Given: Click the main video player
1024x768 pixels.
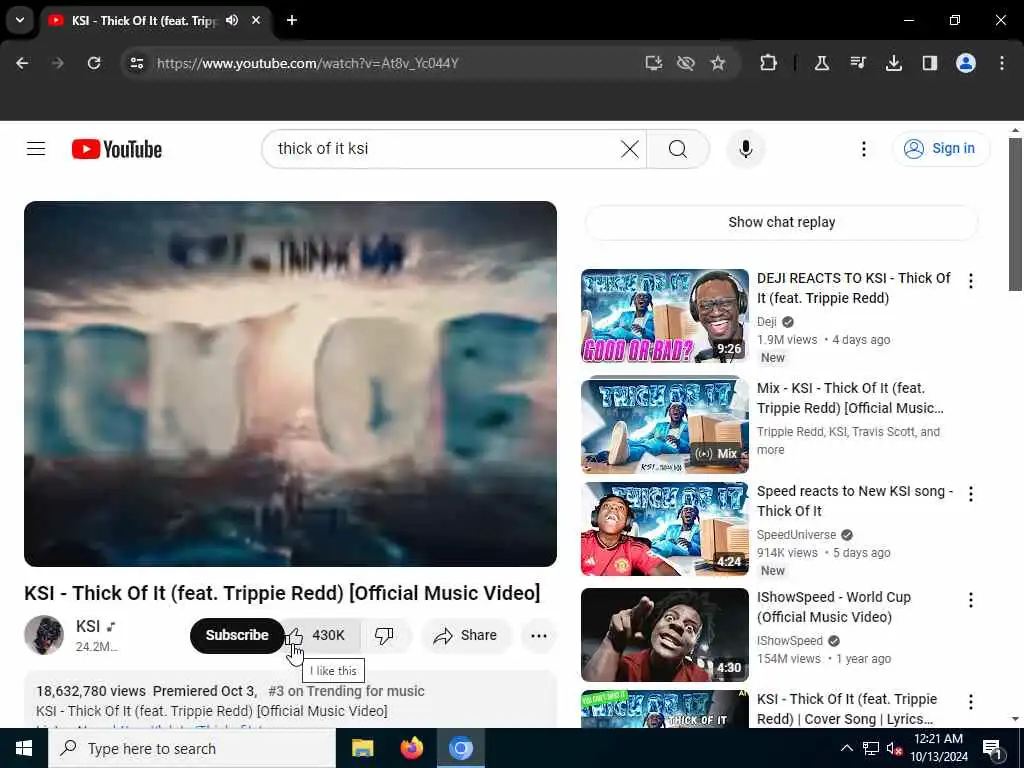Looking at the screenshot, I should pos(291,384).
